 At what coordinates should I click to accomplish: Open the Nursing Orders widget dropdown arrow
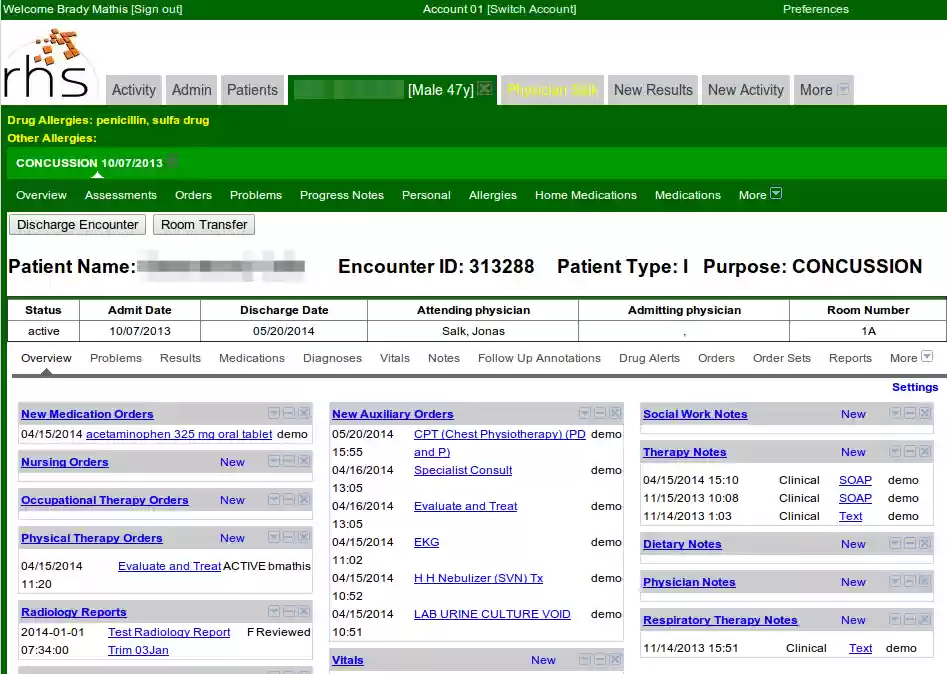click(x=274, y=461)
